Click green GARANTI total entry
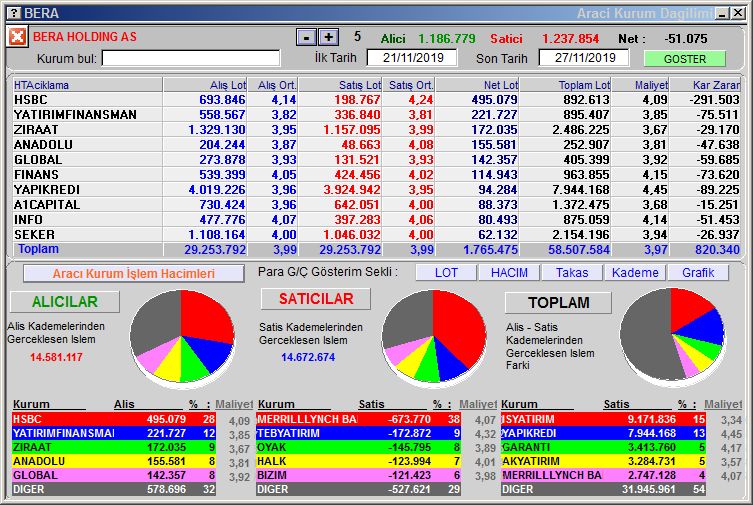 (x=603, y=447)
